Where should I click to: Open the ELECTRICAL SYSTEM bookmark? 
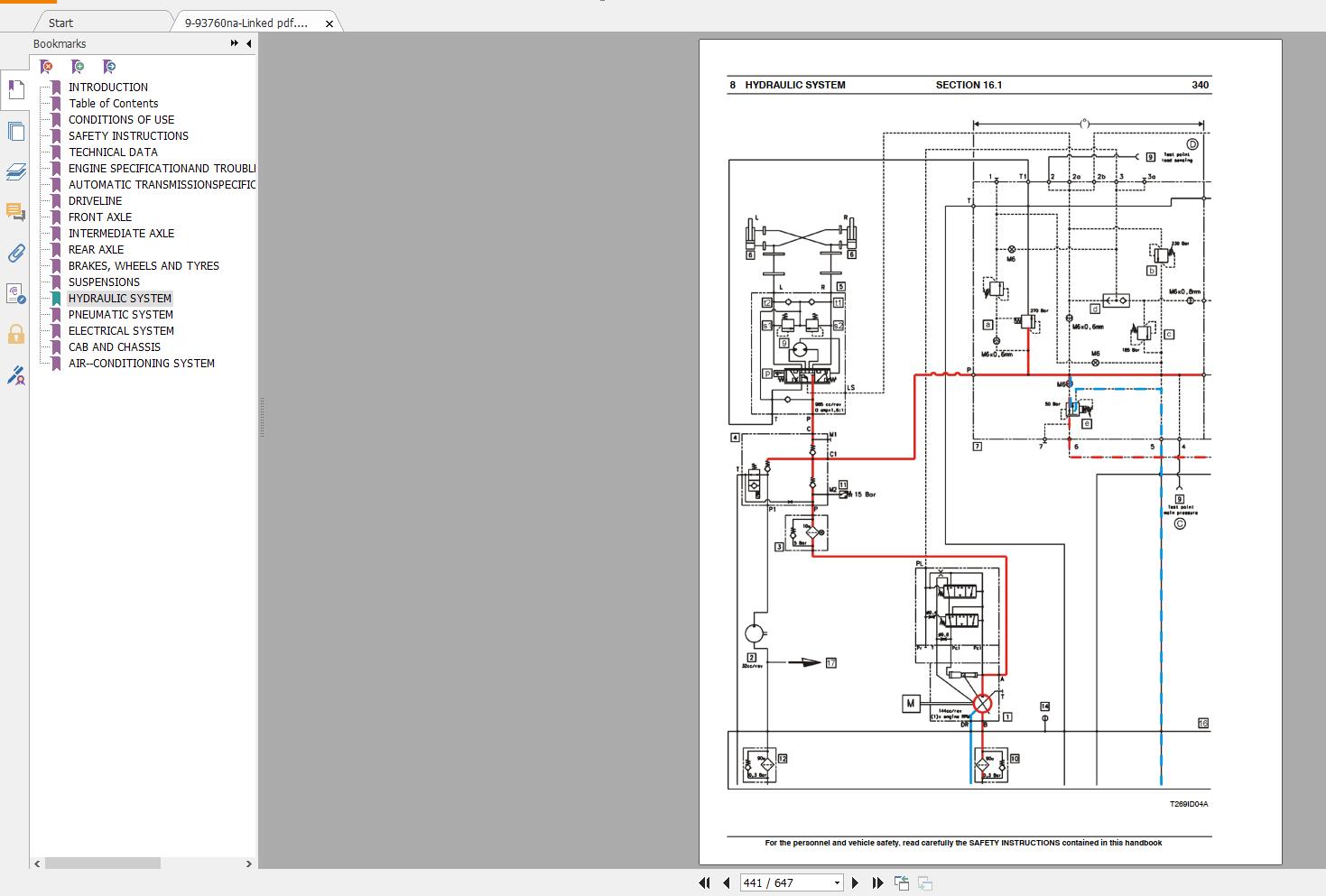[x=121, y=330]
